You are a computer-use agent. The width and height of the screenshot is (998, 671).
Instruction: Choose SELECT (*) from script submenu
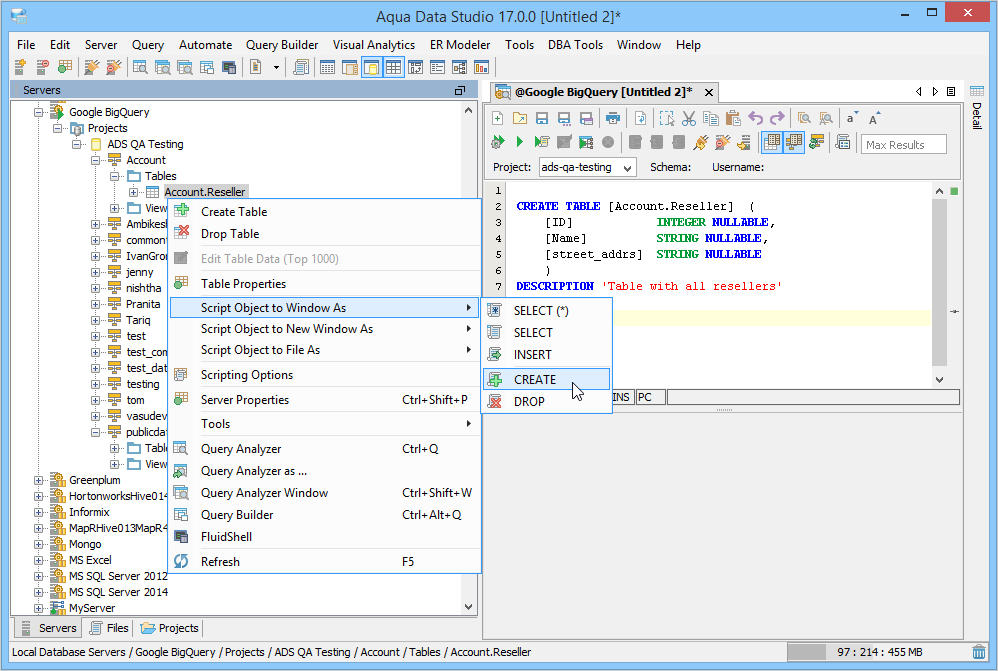(x=547, y=311)
